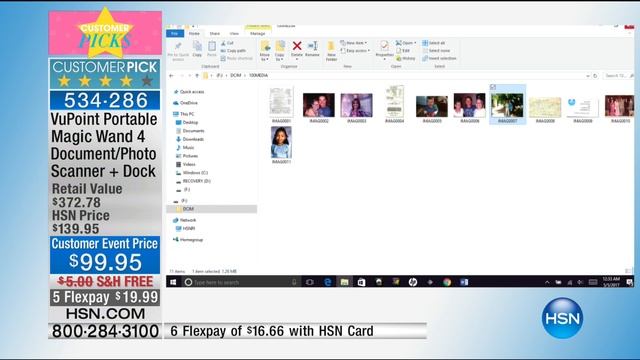Open Windows Start menu
The height and width of the screenshot is (360, 640).
coord(173,282)
